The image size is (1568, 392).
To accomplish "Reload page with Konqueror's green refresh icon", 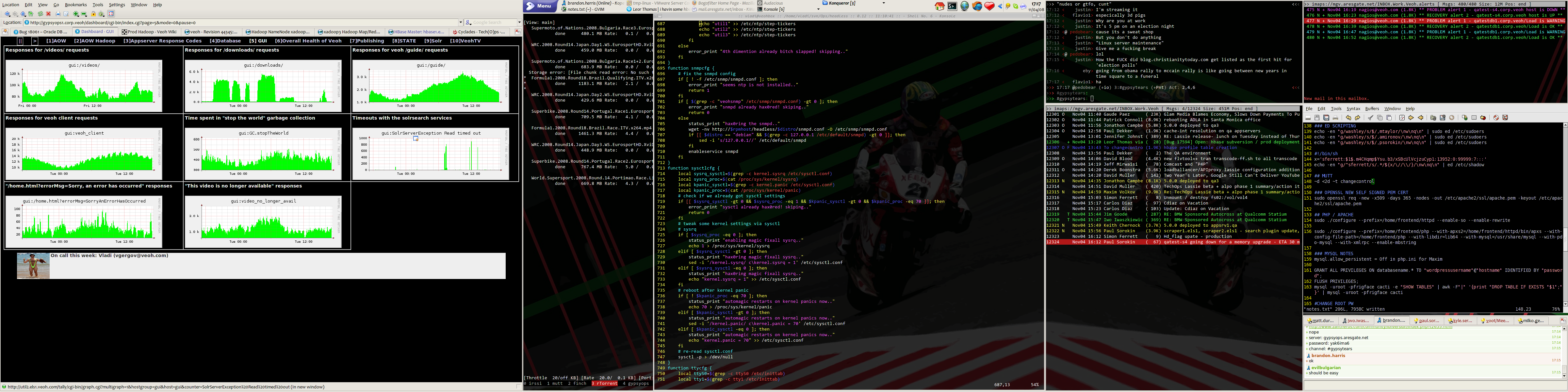I will pos(40,14).
